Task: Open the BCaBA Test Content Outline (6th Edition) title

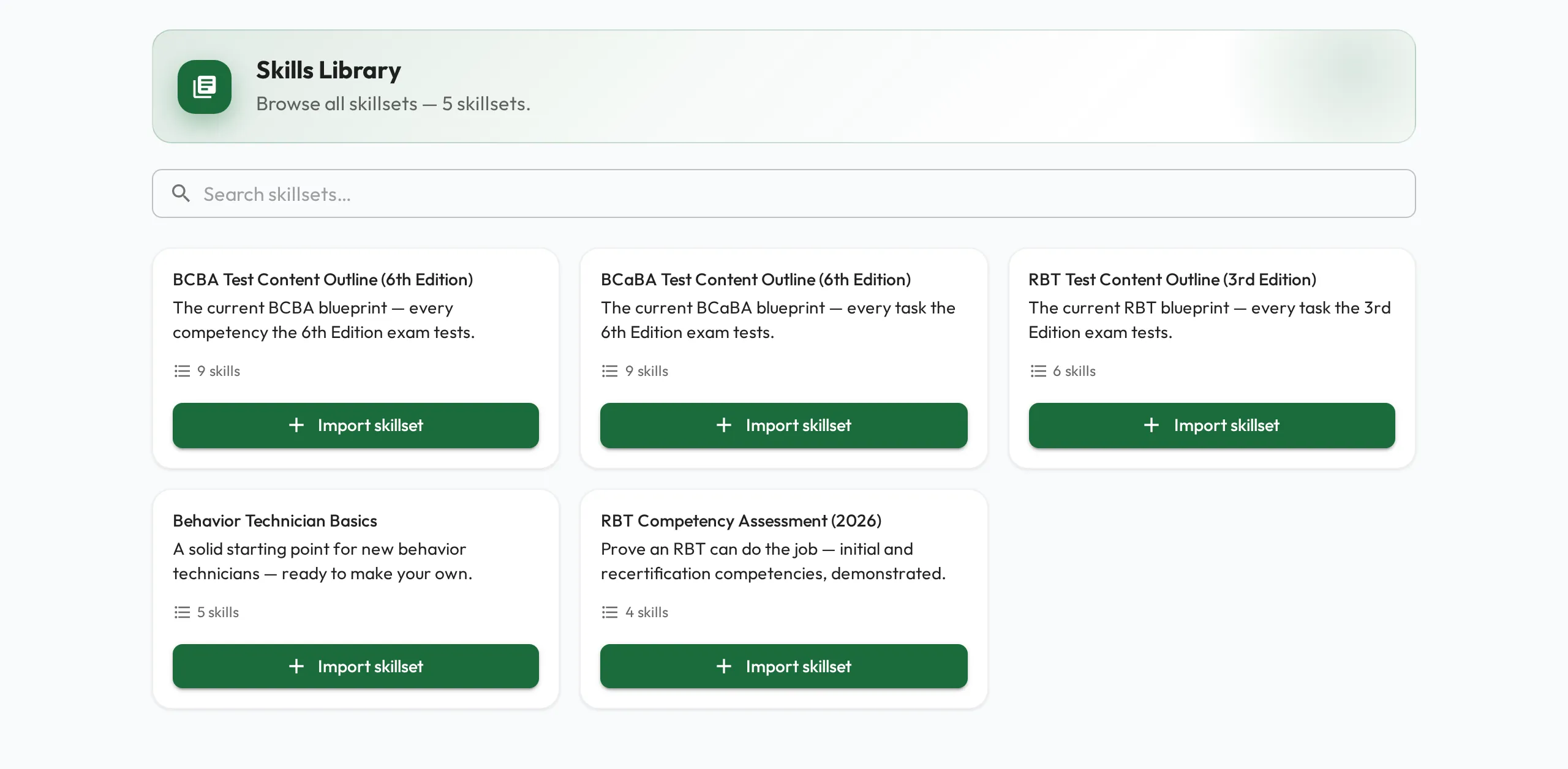Action: point(756,279)
